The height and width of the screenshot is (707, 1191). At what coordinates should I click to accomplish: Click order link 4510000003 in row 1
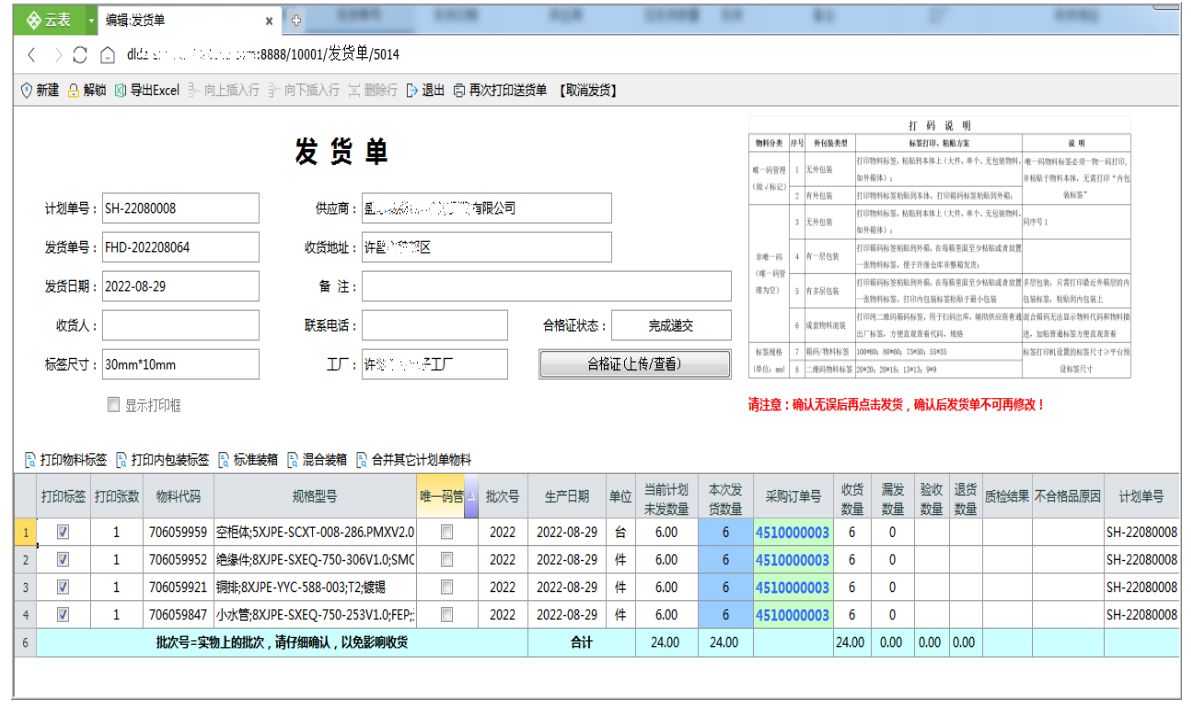[x=792, y=532]
